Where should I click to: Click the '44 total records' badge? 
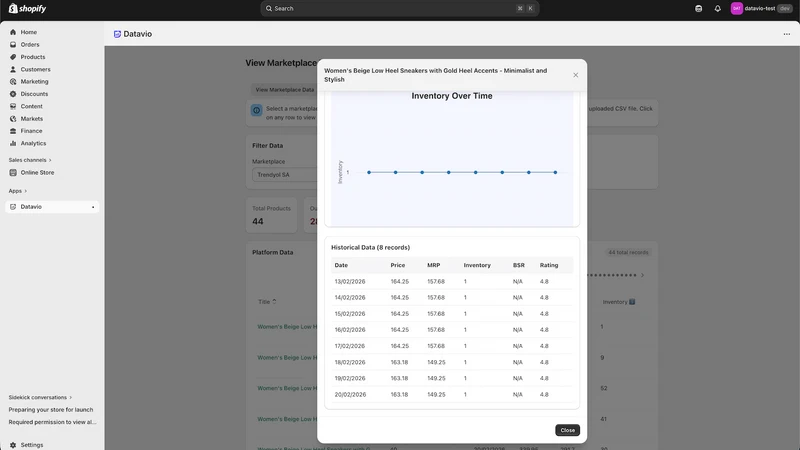628,253
